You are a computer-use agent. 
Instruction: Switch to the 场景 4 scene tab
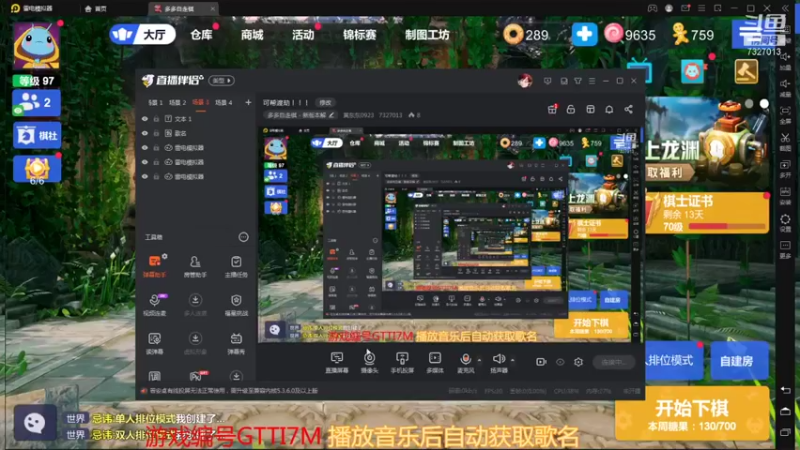(223, 103)
